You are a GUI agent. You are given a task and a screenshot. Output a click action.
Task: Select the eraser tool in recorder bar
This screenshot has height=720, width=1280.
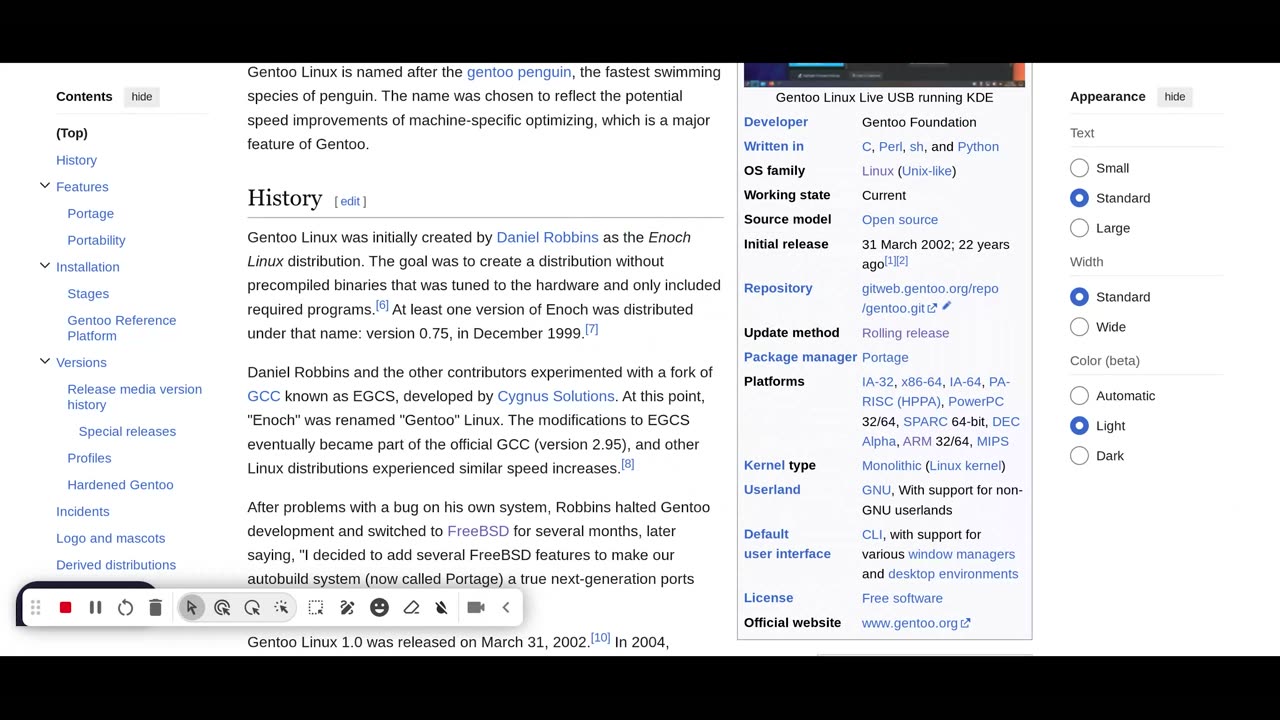[x=411, y=607]
